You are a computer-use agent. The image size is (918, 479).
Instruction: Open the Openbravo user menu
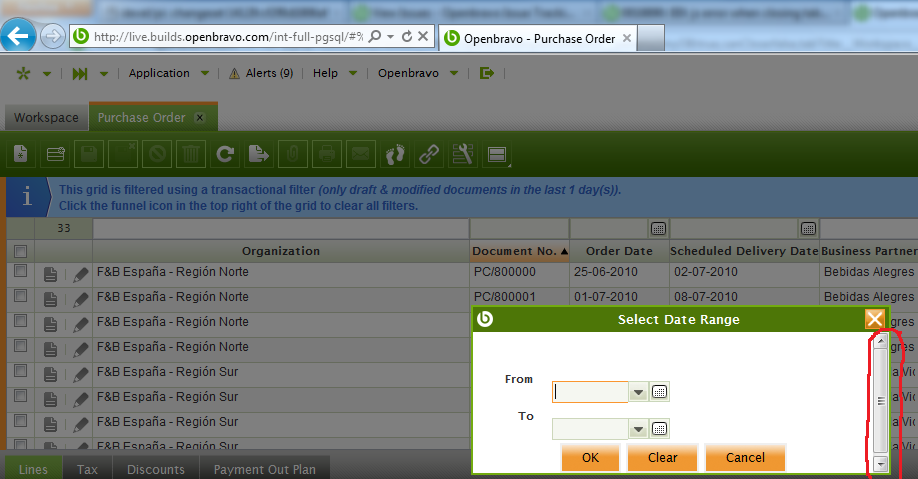click(x=408, y=73)
